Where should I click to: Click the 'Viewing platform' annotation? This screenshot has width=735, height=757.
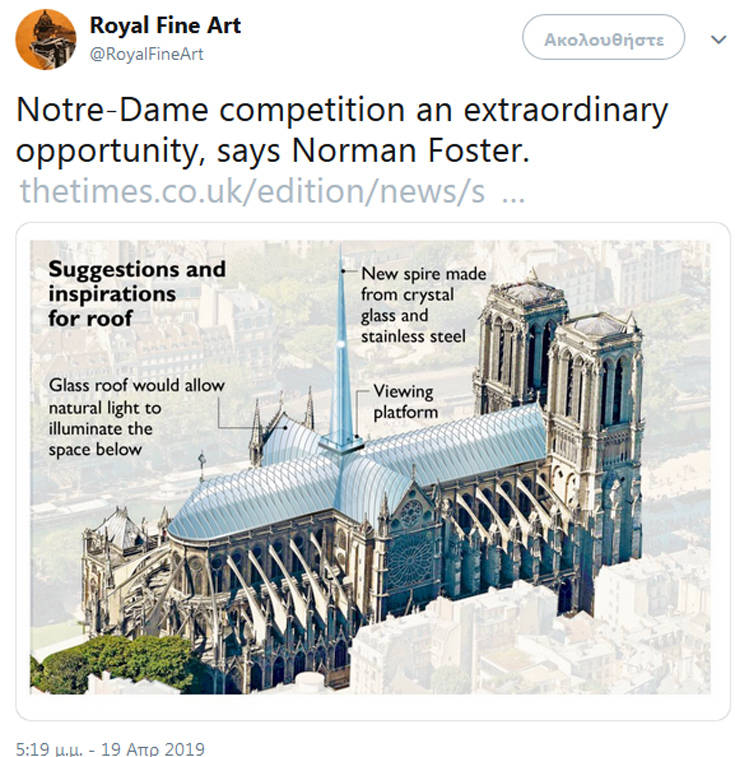[406, 402]
